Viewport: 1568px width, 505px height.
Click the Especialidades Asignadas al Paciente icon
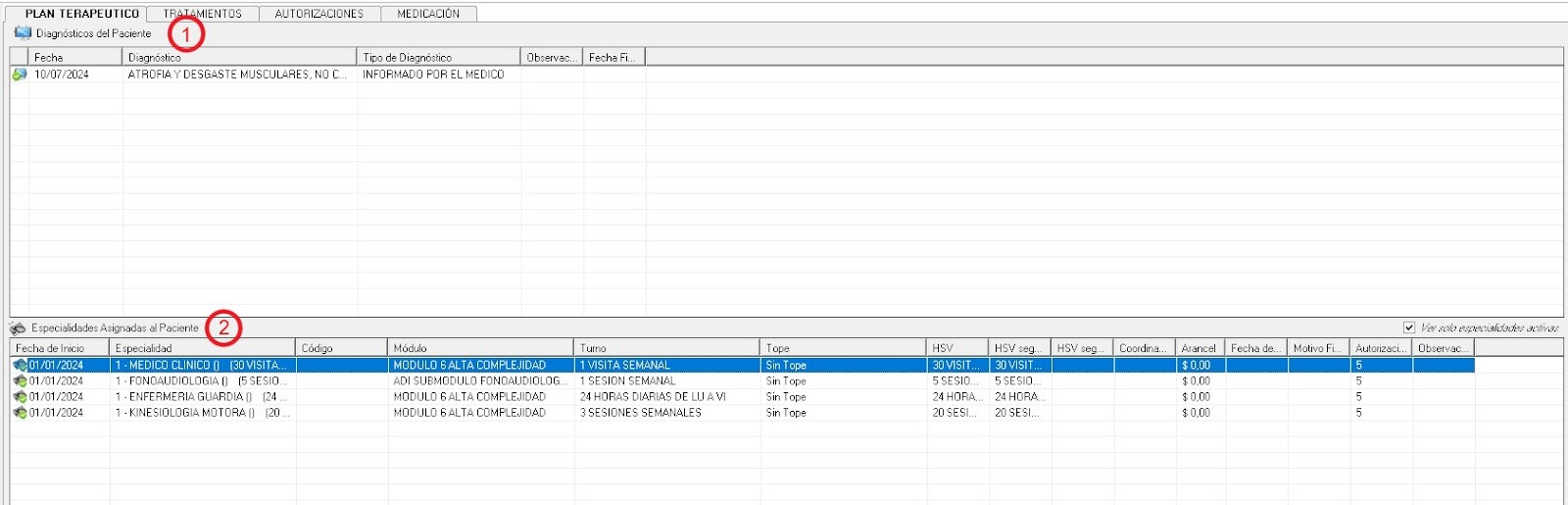click(18, 328)
